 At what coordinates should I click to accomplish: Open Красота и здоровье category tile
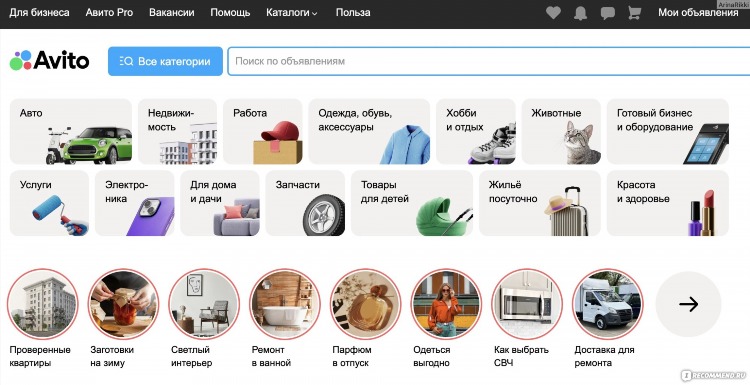668,203
